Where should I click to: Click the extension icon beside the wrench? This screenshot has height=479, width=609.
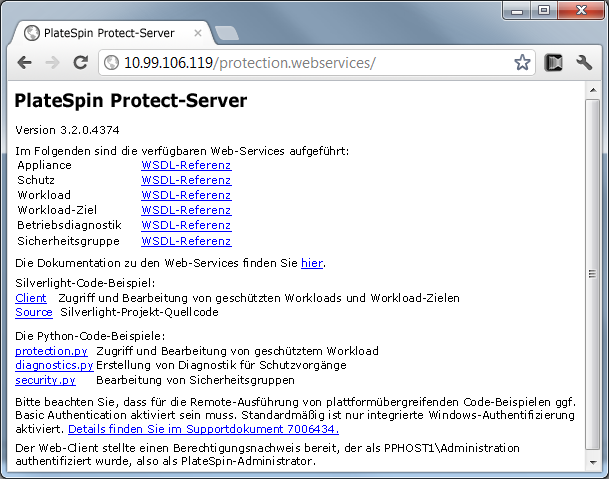tap(553, 63)
